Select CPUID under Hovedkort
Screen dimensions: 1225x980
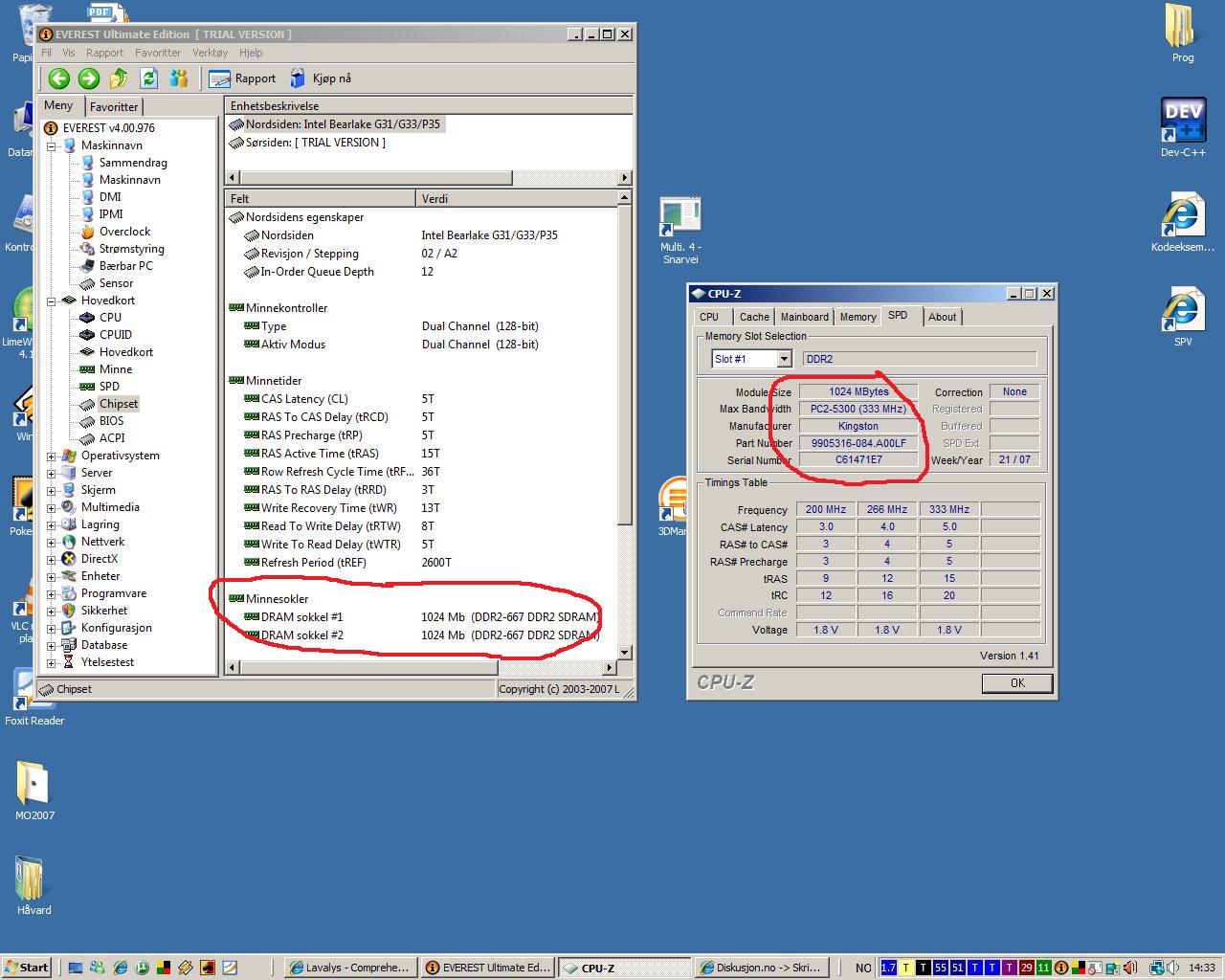click(116, 335)
